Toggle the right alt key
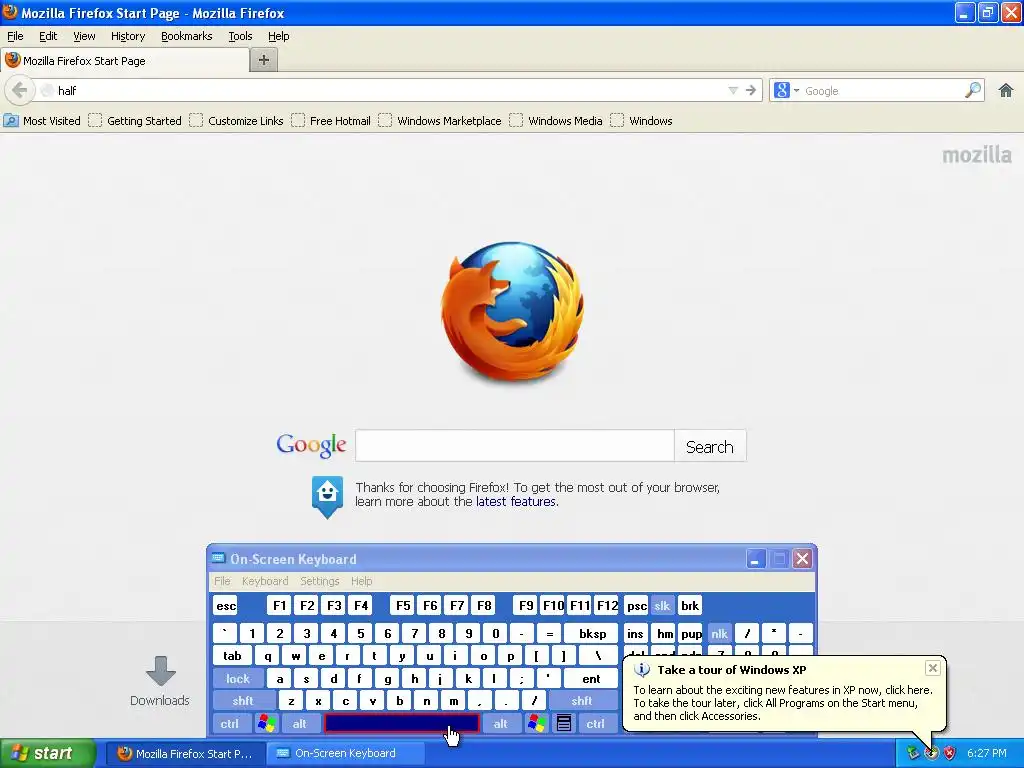 coord(500,724)
